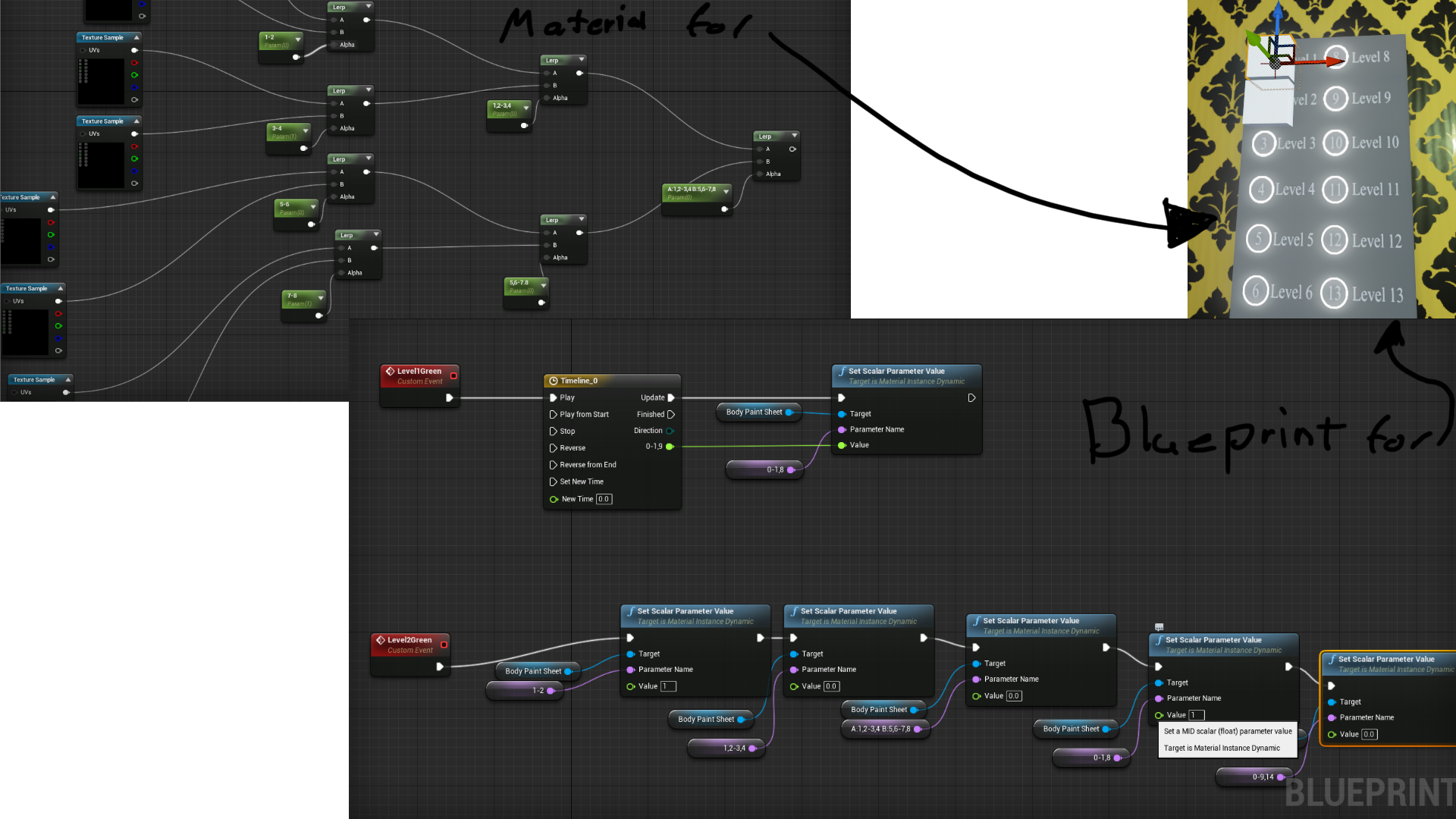
Task: Click the Level1Green custom event icon
Action: point(391,371)
